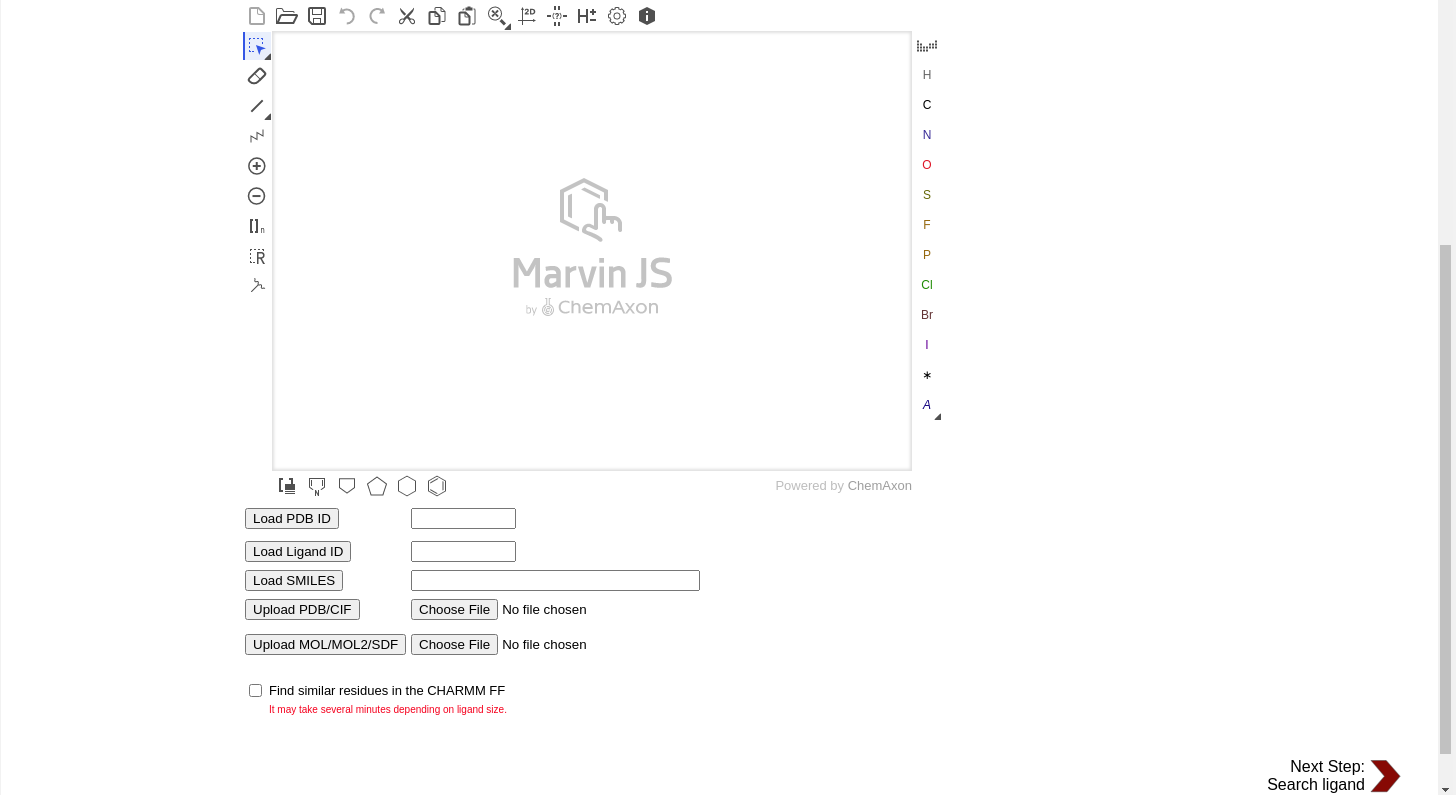Select the cyclopentane ring template
The width and height of the screenshot is (1456, 795).
377,486
